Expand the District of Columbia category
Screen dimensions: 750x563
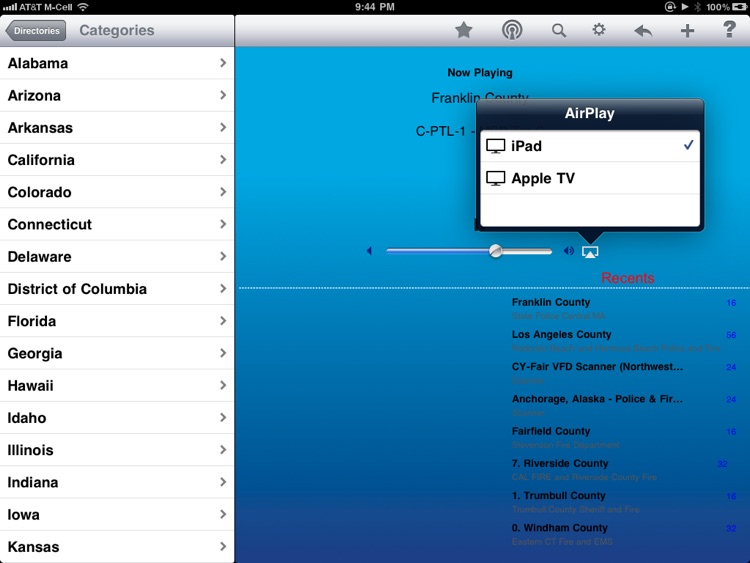117,289
